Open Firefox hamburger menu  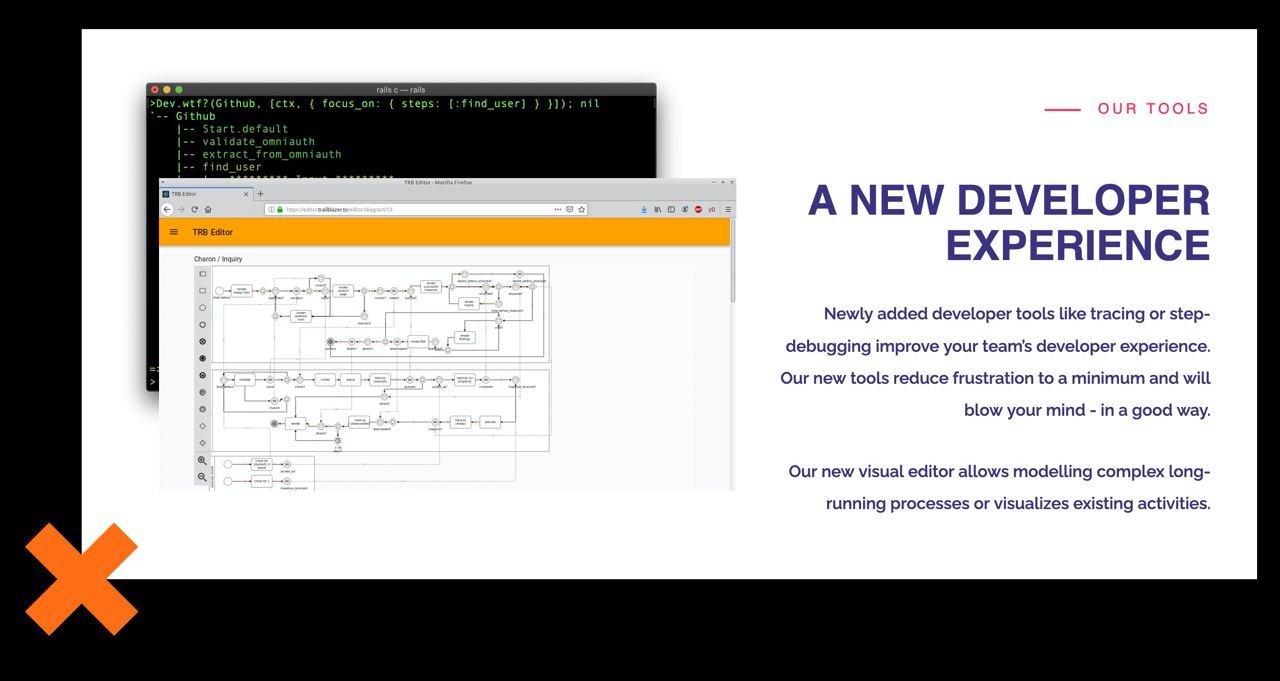(x=728, y=209)
